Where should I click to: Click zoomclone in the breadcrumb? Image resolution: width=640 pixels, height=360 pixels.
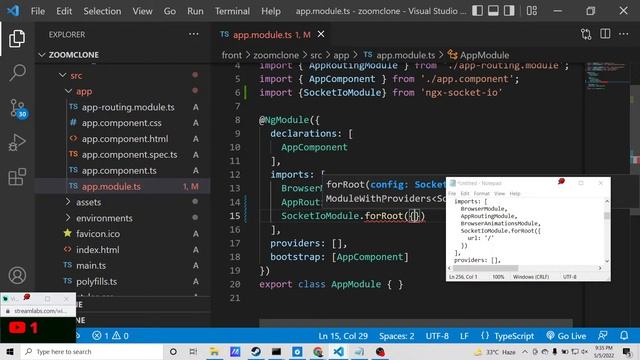click(x=276, y=55)
